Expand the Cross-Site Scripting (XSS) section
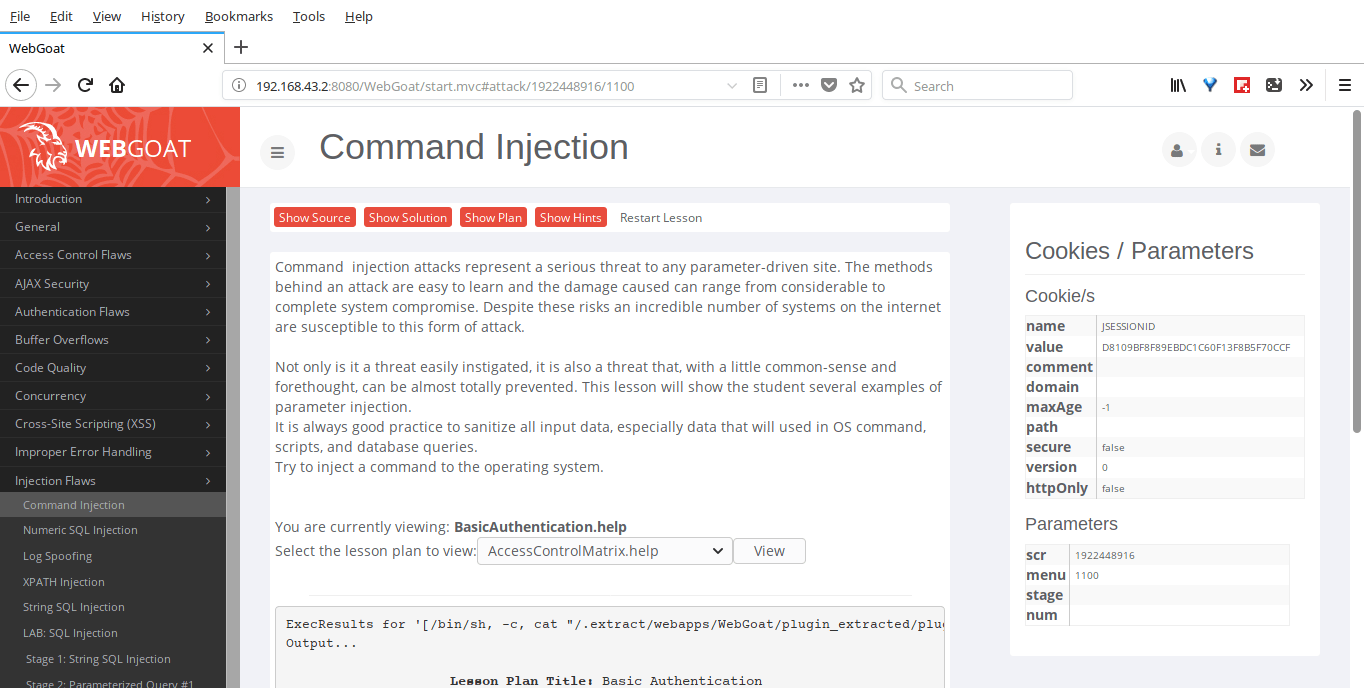The image size is (1364, 688). click(x=113, y=424)
